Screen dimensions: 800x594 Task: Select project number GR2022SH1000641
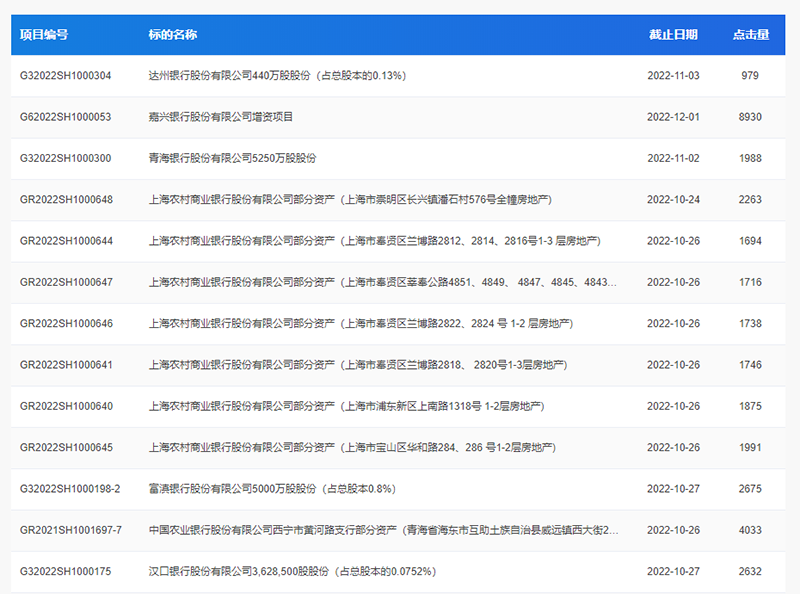click(x=66, y=365)
